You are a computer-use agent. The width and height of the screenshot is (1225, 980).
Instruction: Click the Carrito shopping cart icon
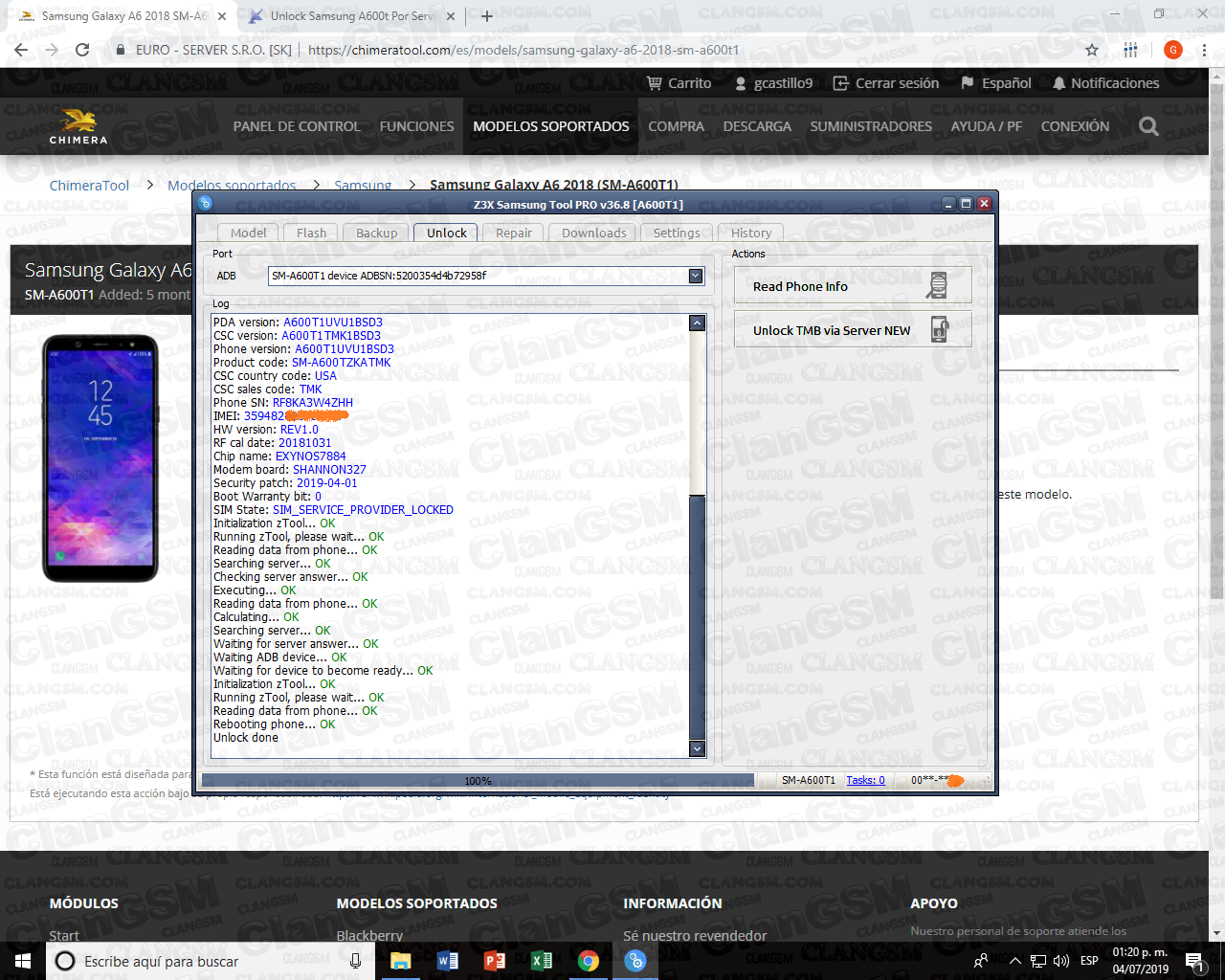tap(679, 83)
